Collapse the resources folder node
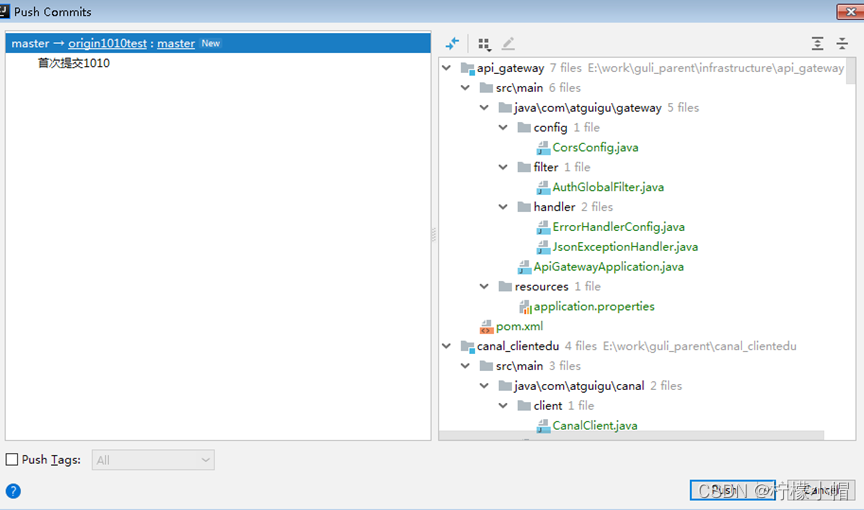The width and height of the screenshot is (864, 510). pyautogui.click(x=484, y=286)
